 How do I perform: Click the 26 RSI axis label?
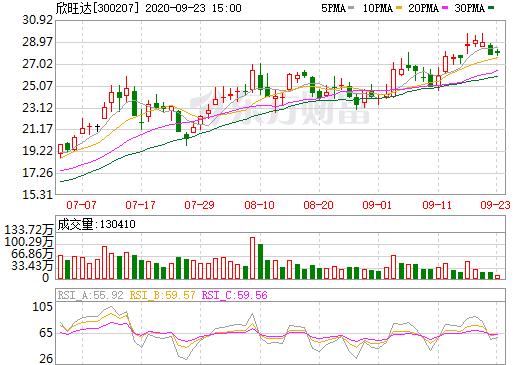coord(46,359)
